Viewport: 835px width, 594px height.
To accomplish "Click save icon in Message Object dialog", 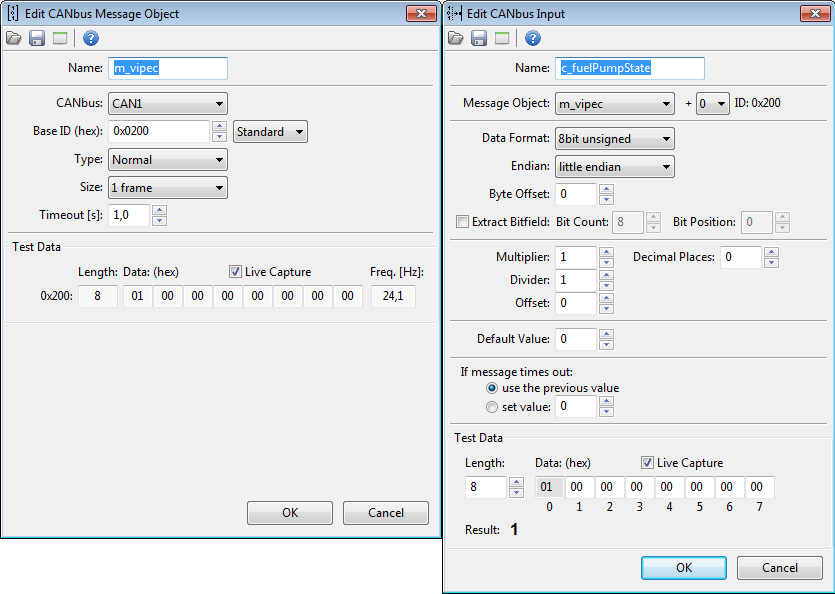I will coord(37,38).
